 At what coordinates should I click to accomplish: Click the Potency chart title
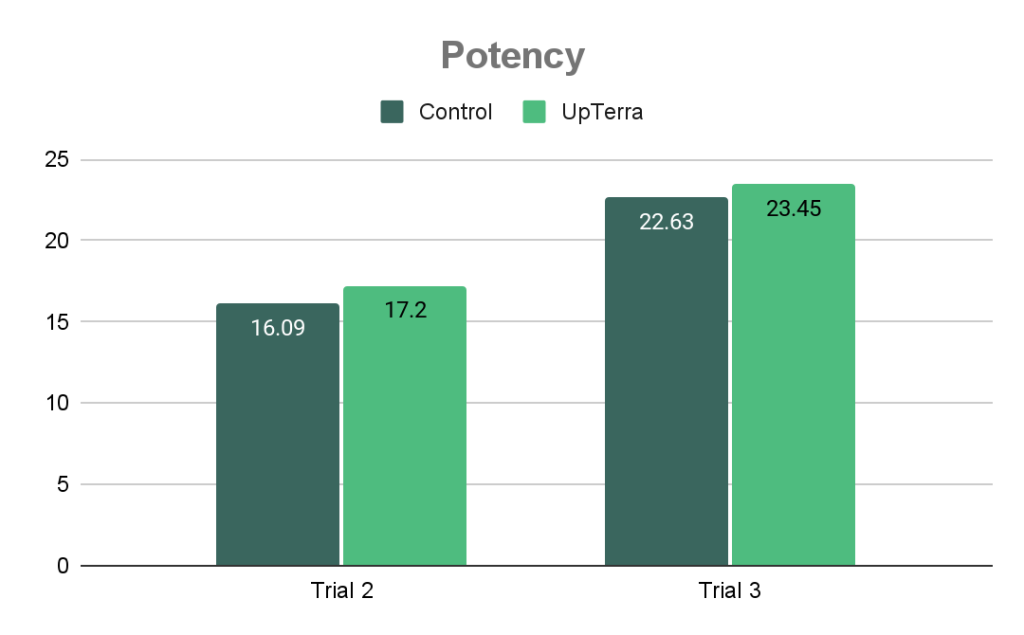tap(512, 56)
